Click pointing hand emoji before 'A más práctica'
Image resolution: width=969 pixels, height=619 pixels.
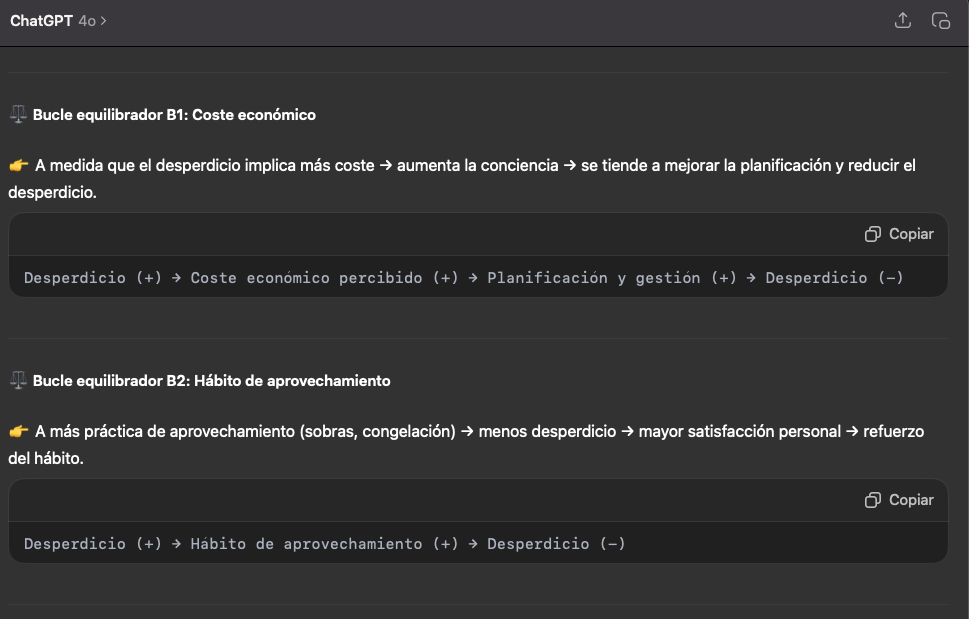19,432
